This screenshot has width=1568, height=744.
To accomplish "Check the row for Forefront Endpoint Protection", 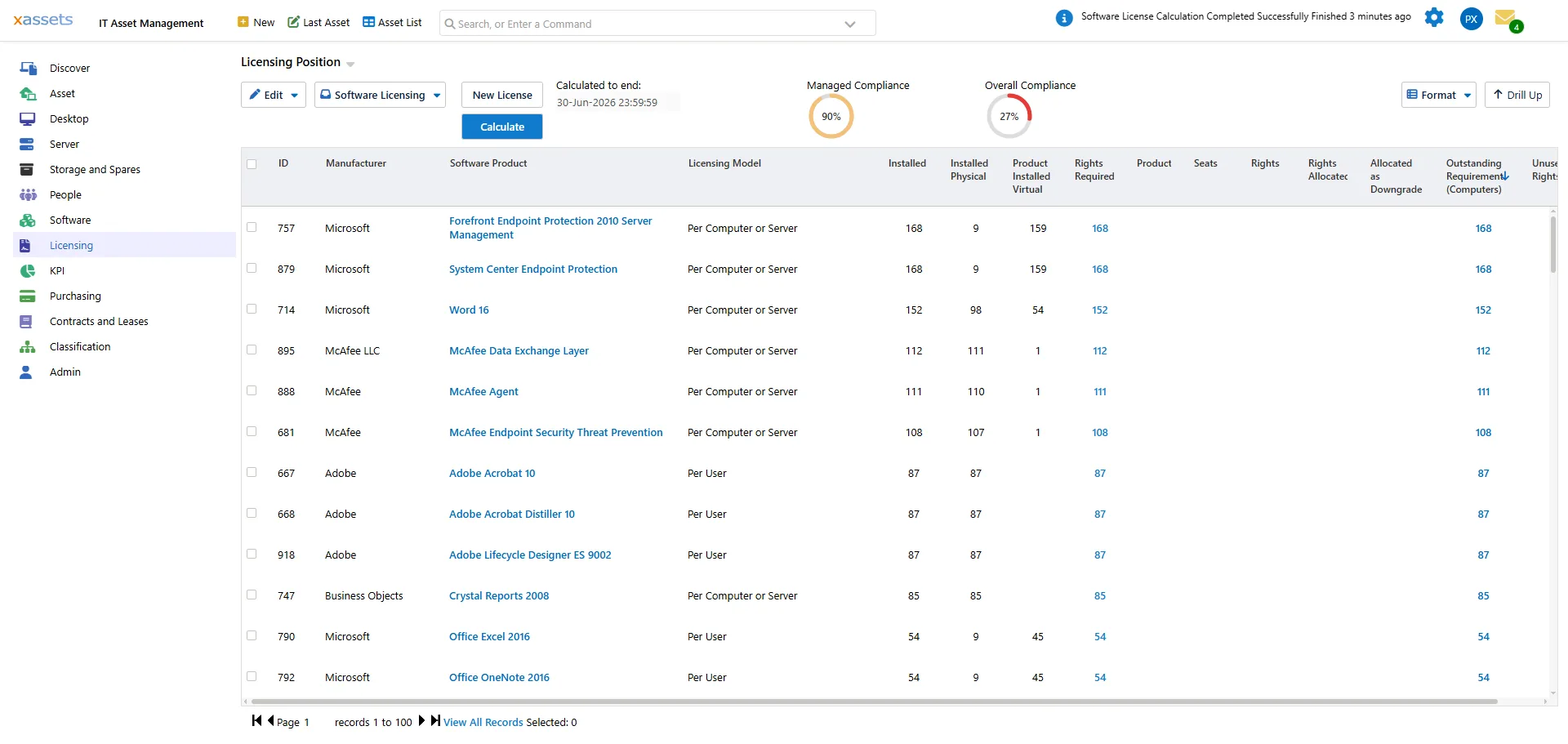I will [x=252, y=228].
